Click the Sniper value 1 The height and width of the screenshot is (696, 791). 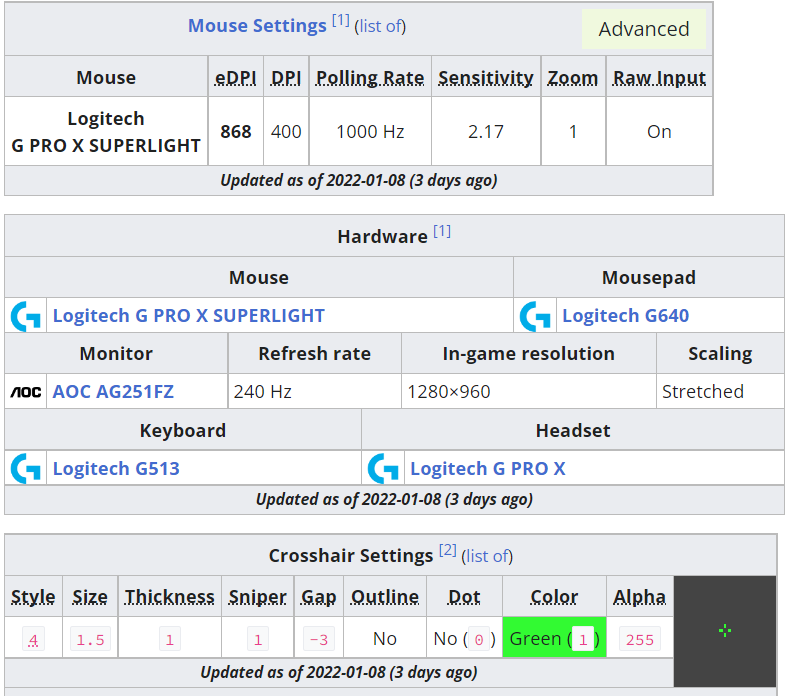click(258, 639)
